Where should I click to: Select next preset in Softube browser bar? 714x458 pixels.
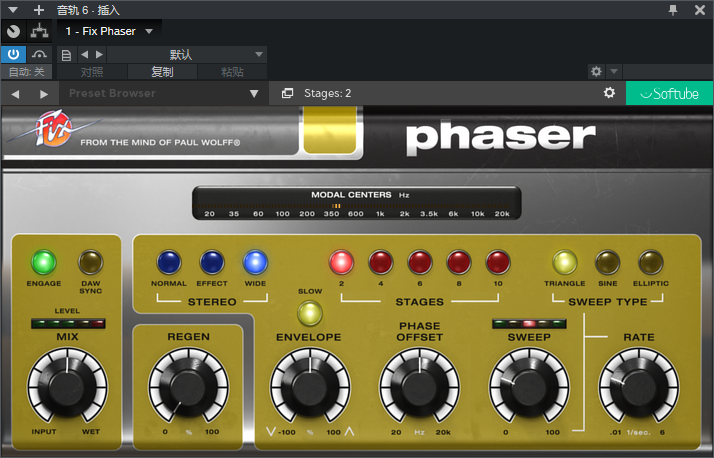tap(44, 94)
